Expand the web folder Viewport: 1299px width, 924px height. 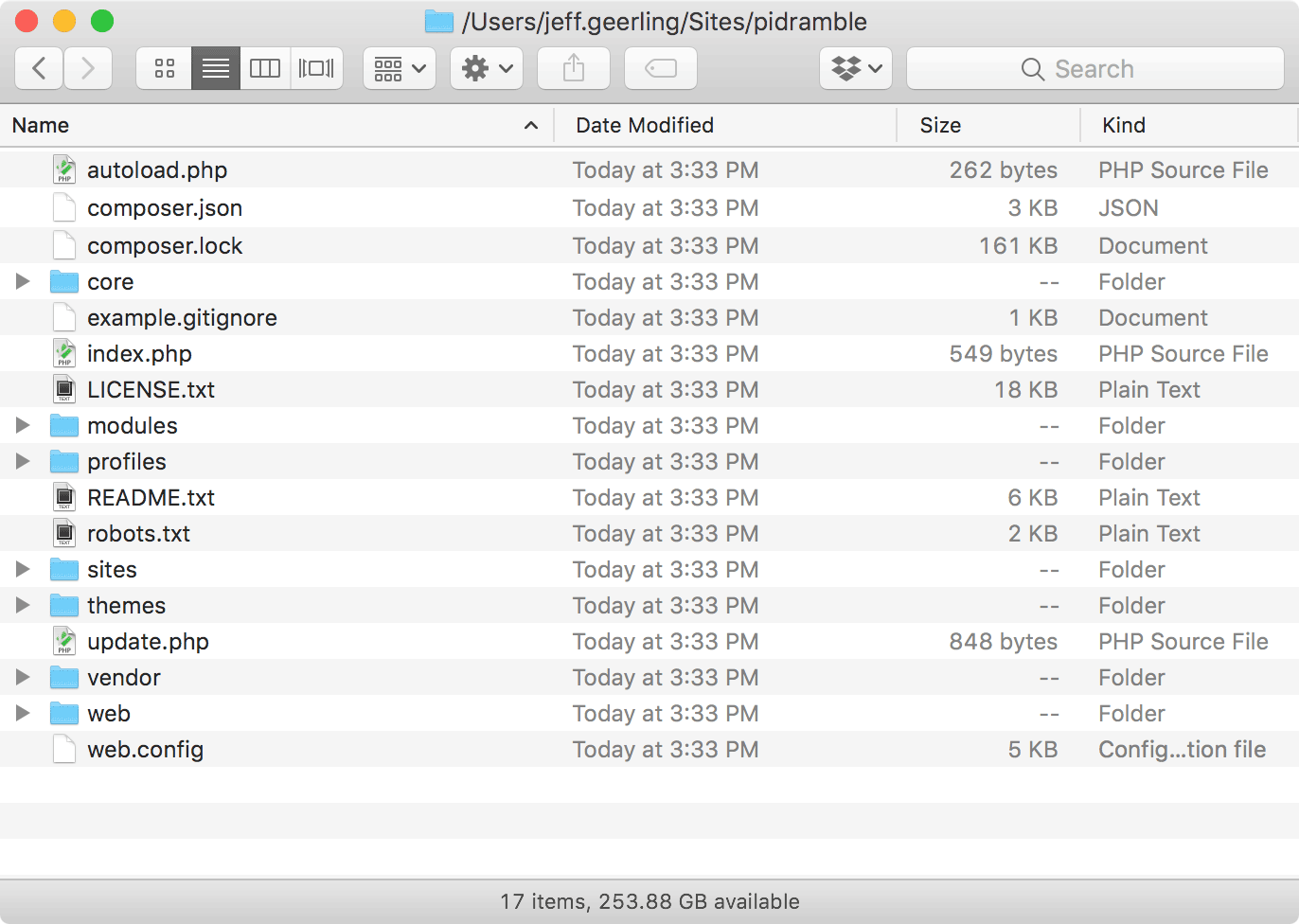(23, 713)
